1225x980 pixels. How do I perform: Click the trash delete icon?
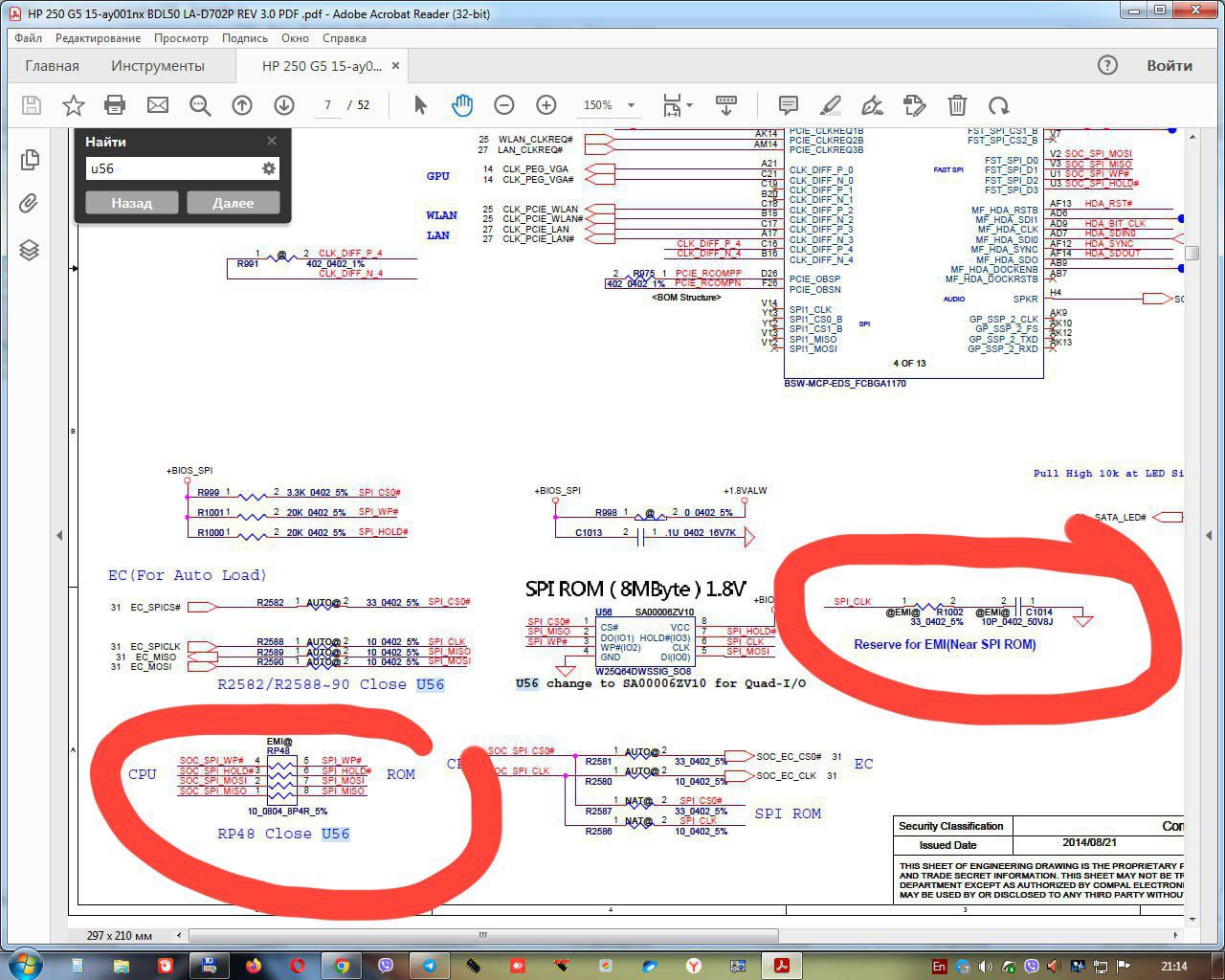[x=957, y=105]
